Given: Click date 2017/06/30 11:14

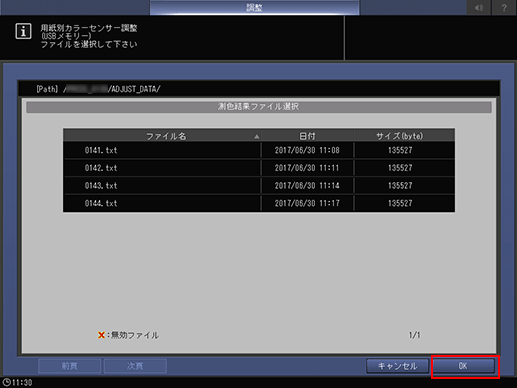Looking at the screenshot, I should [307, 186].
